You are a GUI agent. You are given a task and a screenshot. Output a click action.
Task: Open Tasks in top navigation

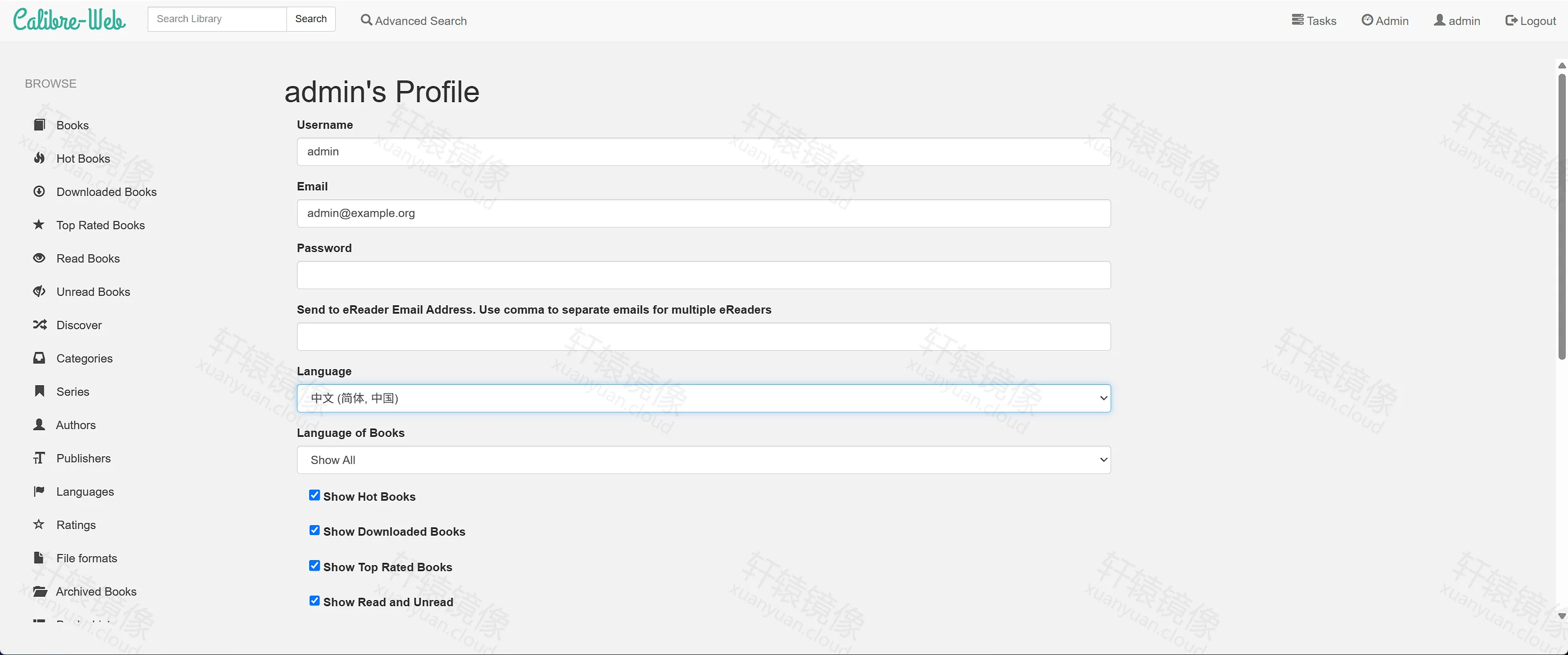point(1314,21)
